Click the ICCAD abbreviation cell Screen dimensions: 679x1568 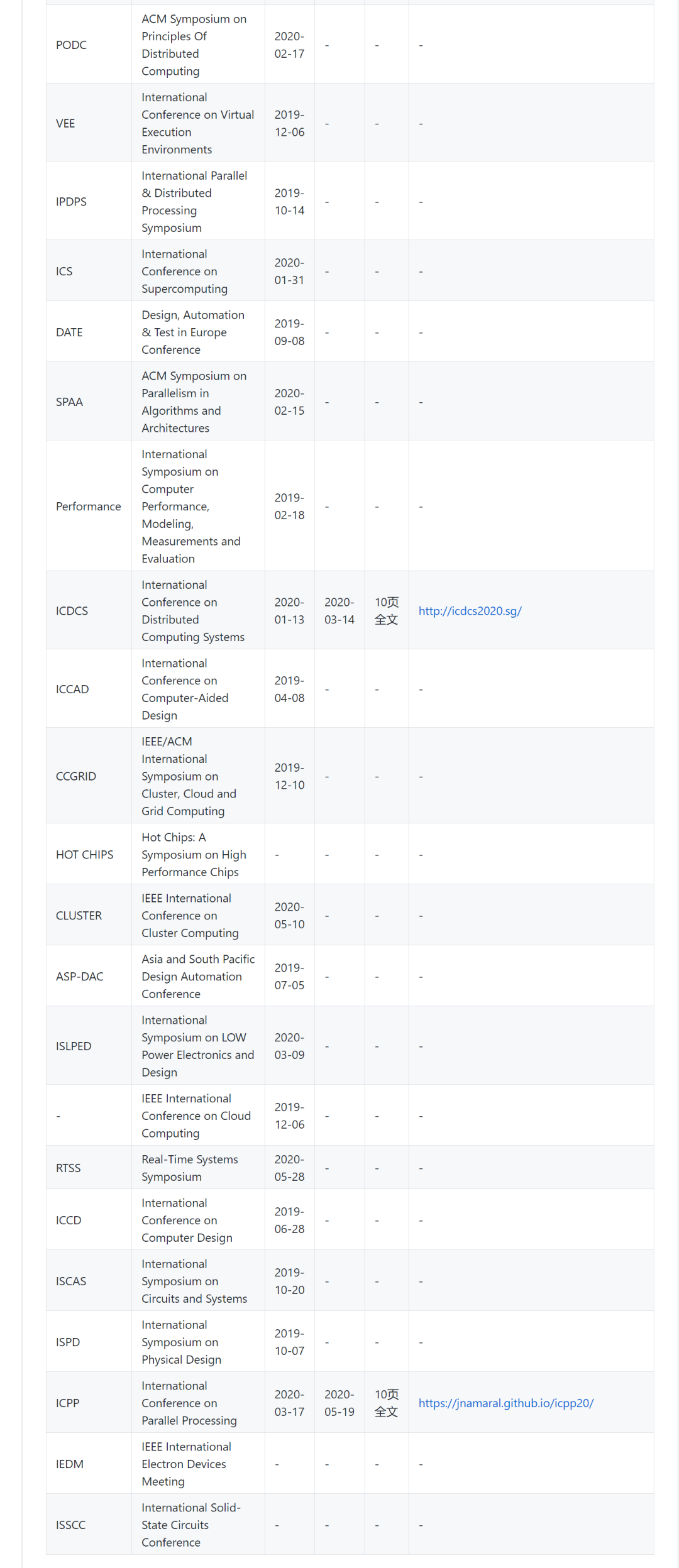[x=72, y=689]
